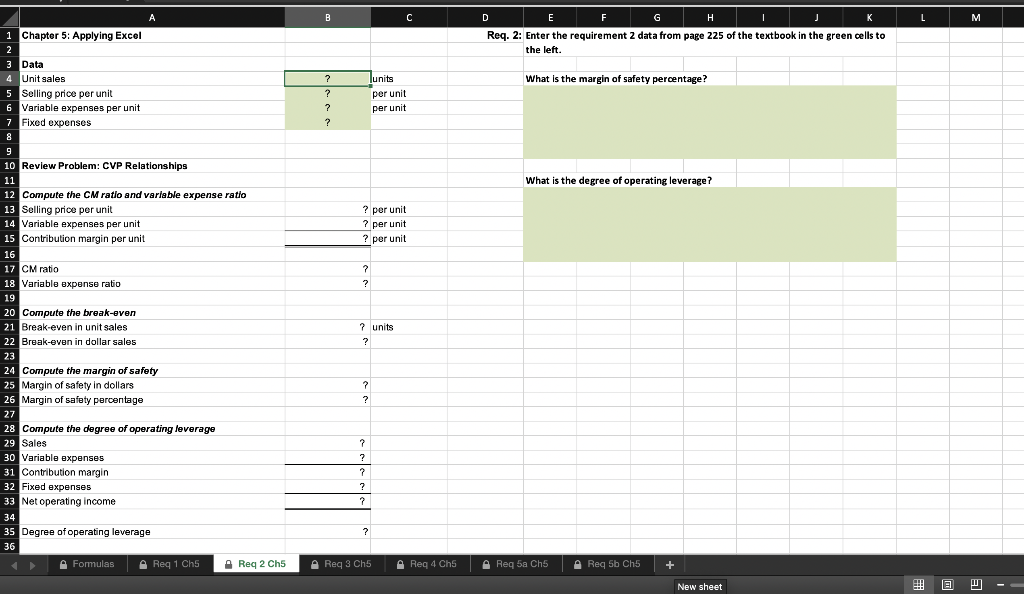Add a worksheet with the plus icon
Viewport: 1024px width, 594px height.
669,563
